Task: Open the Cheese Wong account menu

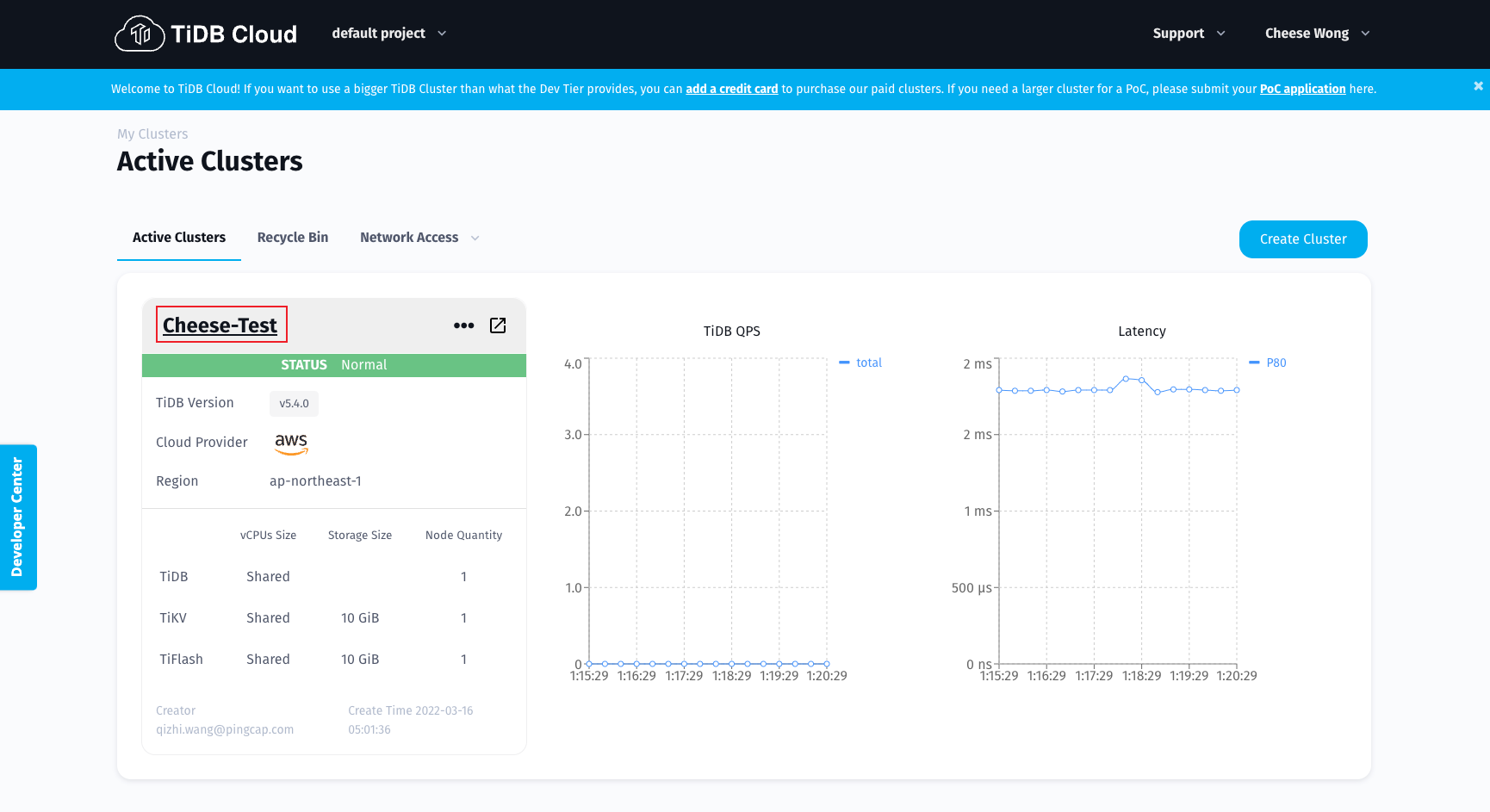Action: point(1317,34)
